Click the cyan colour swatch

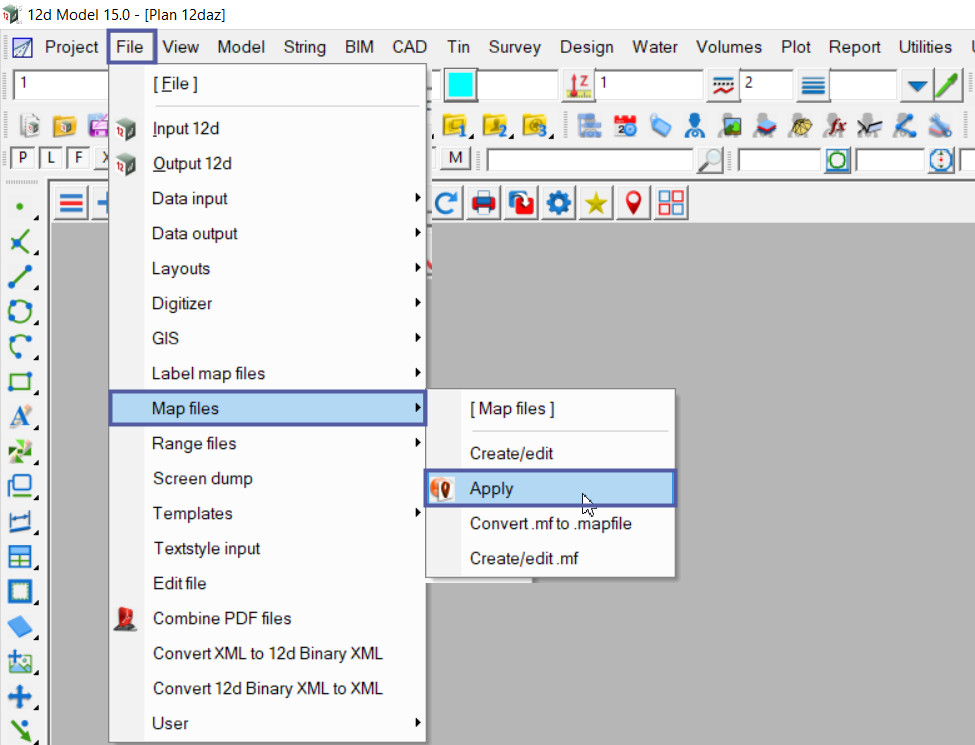460,85
